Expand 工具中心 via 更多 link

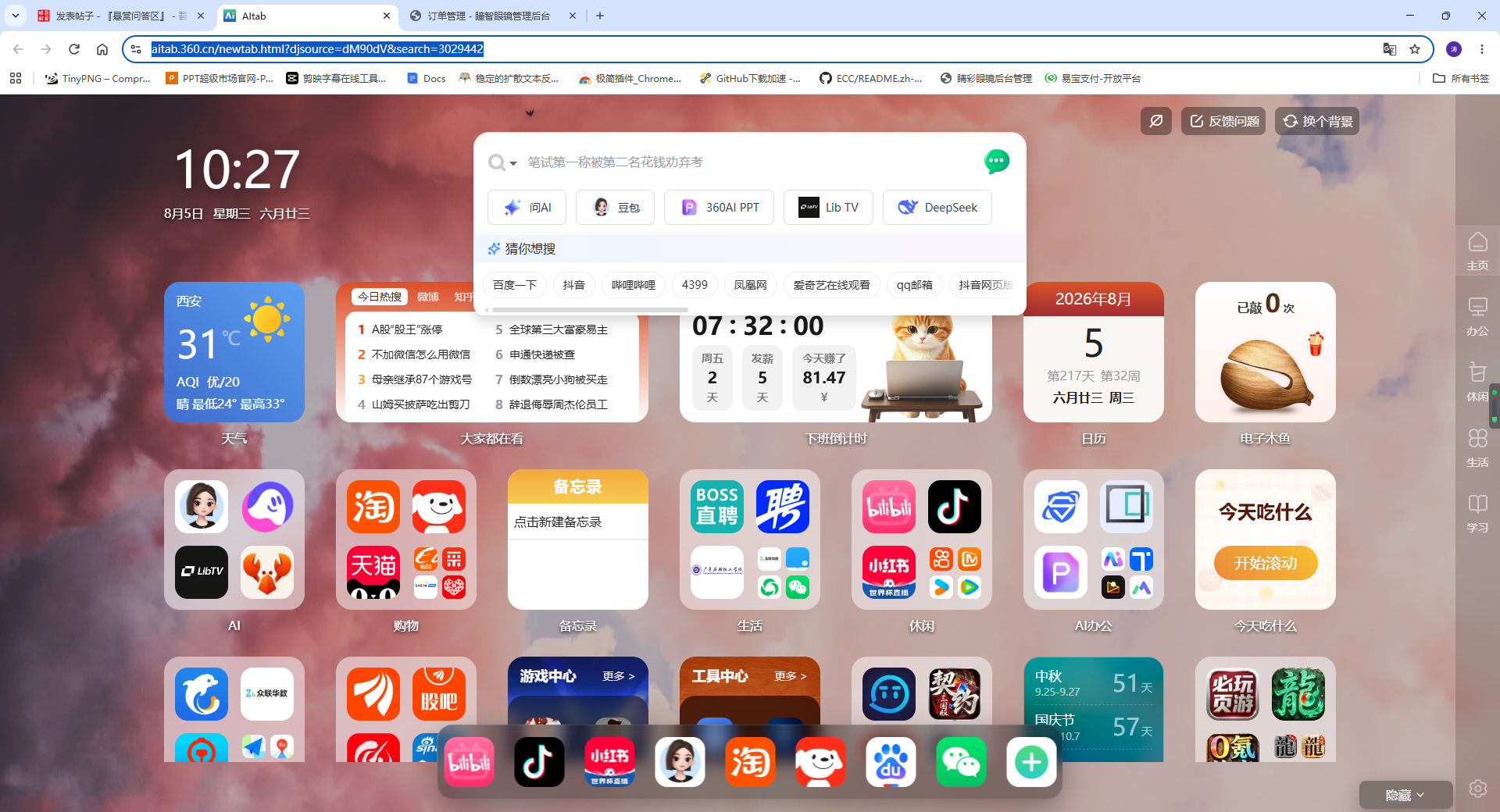click(x=791, y=676)
